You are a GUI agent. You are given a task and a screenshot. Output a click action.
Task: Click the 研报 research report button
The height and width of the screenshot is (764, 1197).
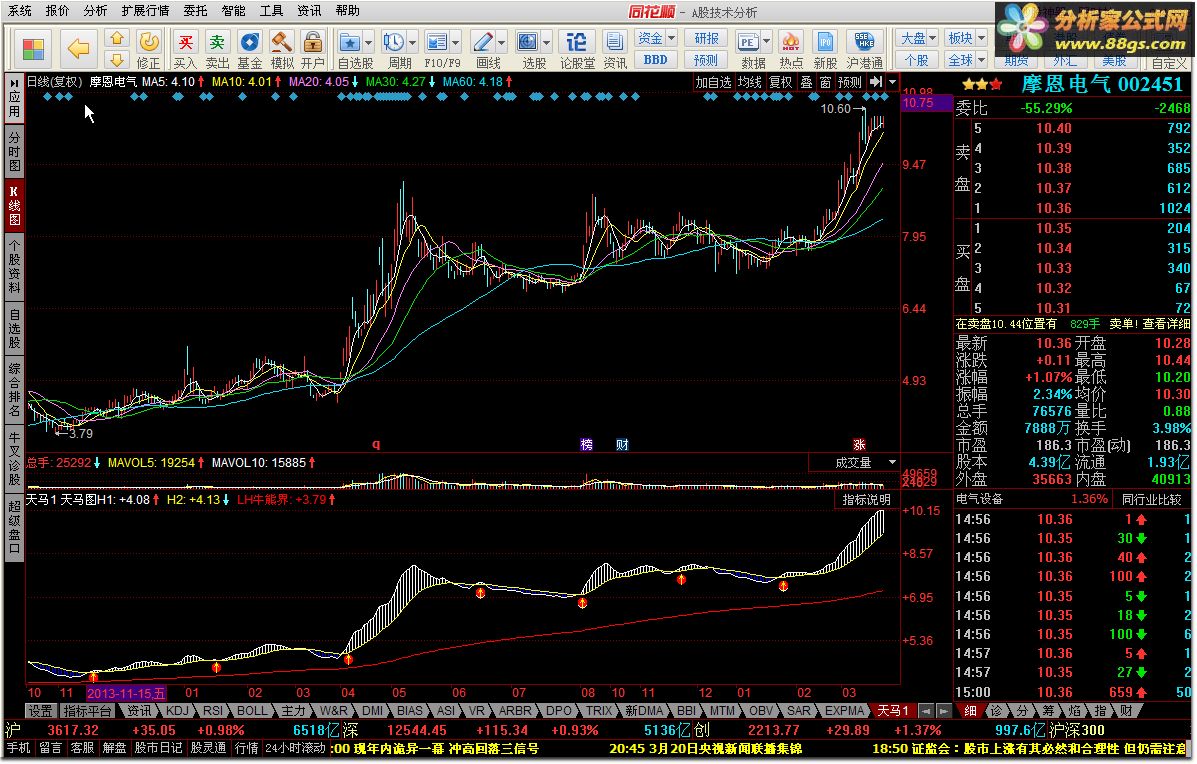tap(706, 38)
